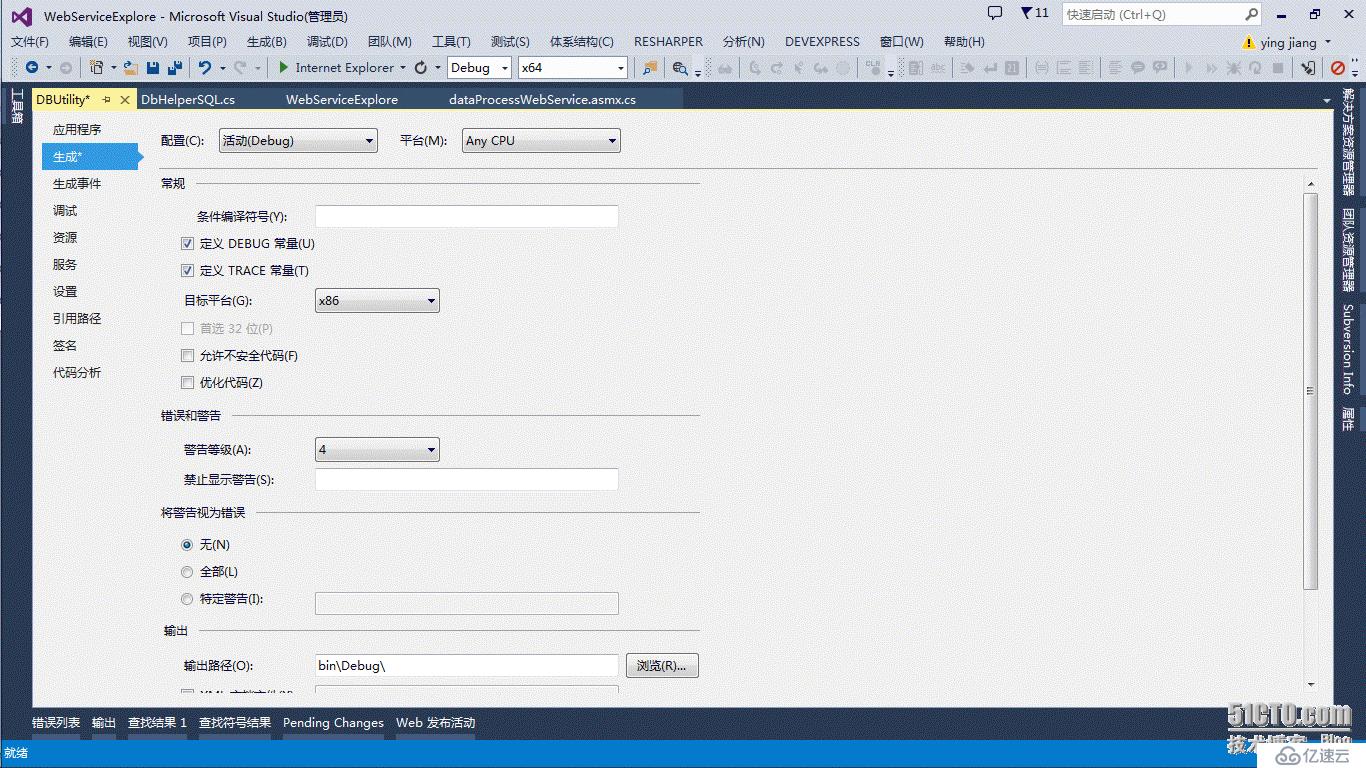Expand the Internet Explorer browser dropdown arrow
1366x768 pixels.
pyautogui.click(x=403, y=68)
